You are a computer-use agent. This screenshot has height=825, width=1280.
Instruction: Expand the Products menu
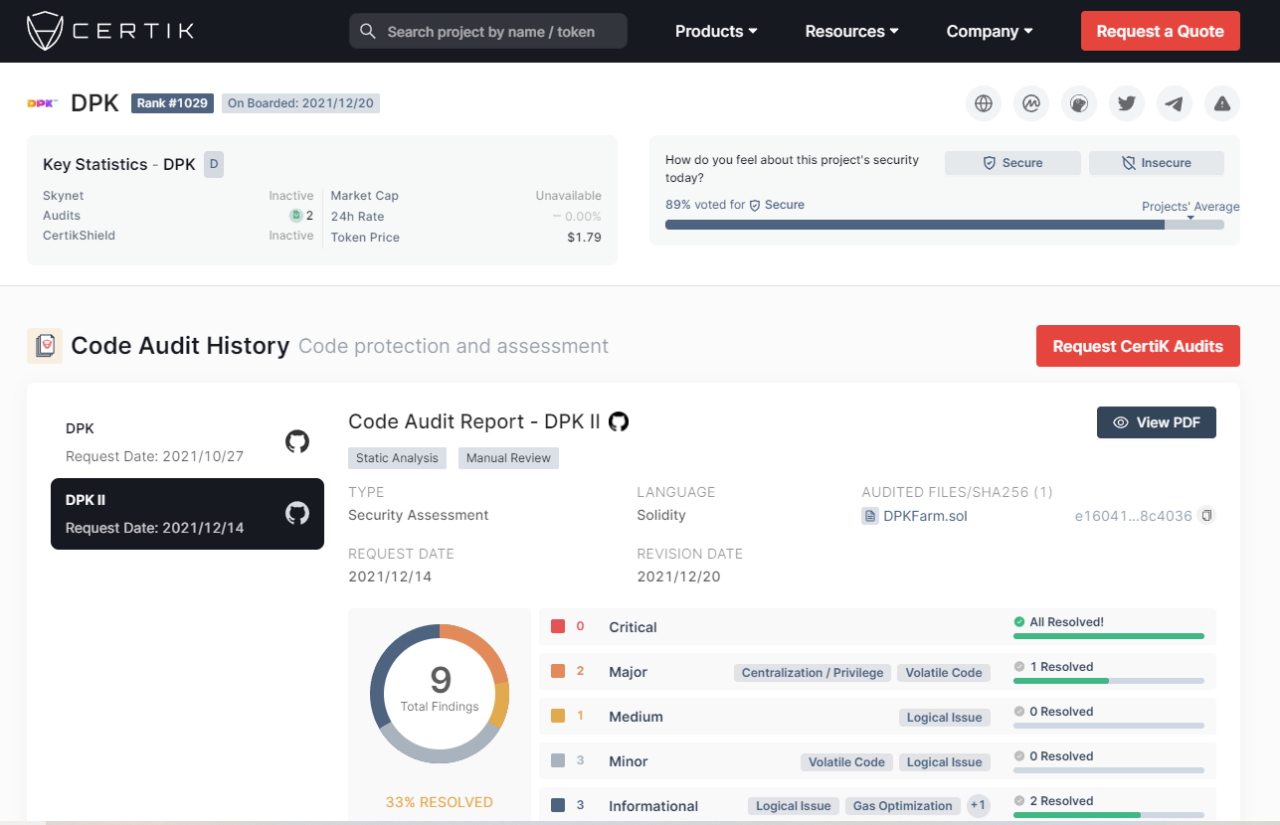[x=716, y=31]
